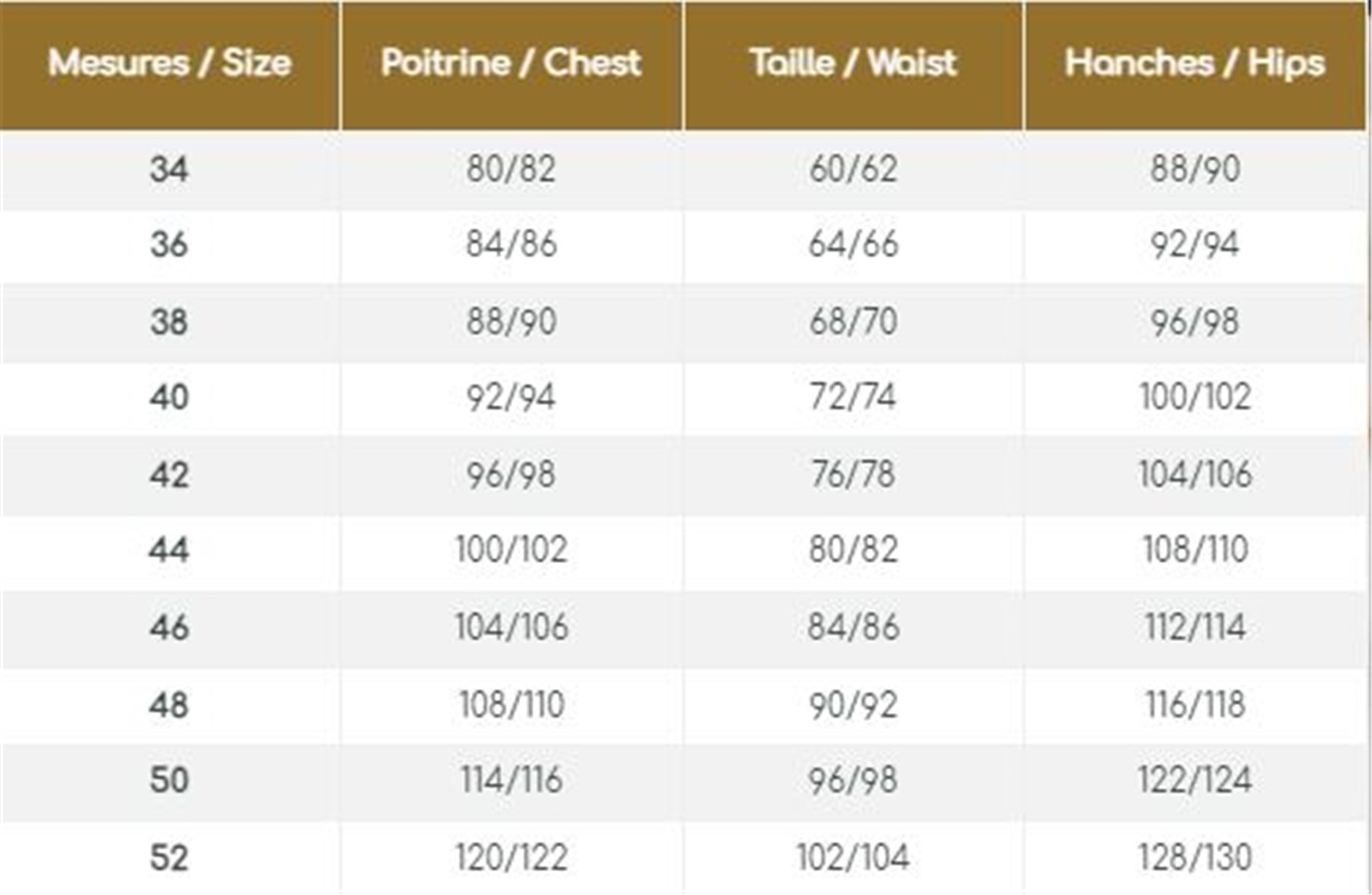The width and height of the screenshot is (1372, 895).
Task: Select size 44 row label
Action: click(x=169, y=550)
